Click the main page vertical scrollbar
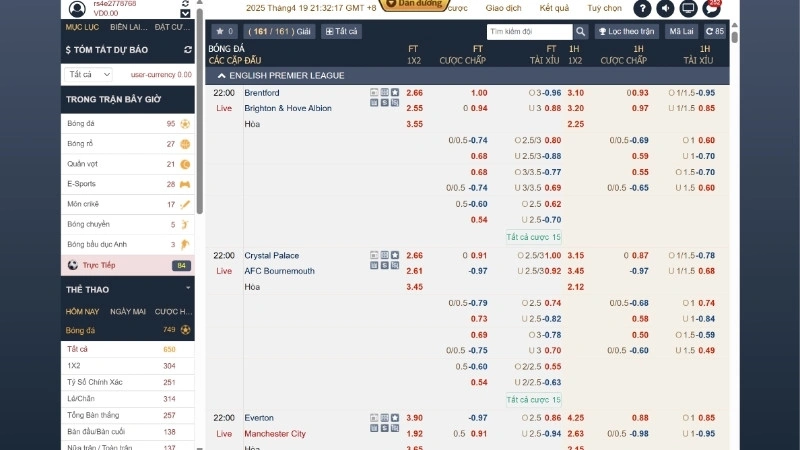The image size is (800, 450). (x=734, y=36)
